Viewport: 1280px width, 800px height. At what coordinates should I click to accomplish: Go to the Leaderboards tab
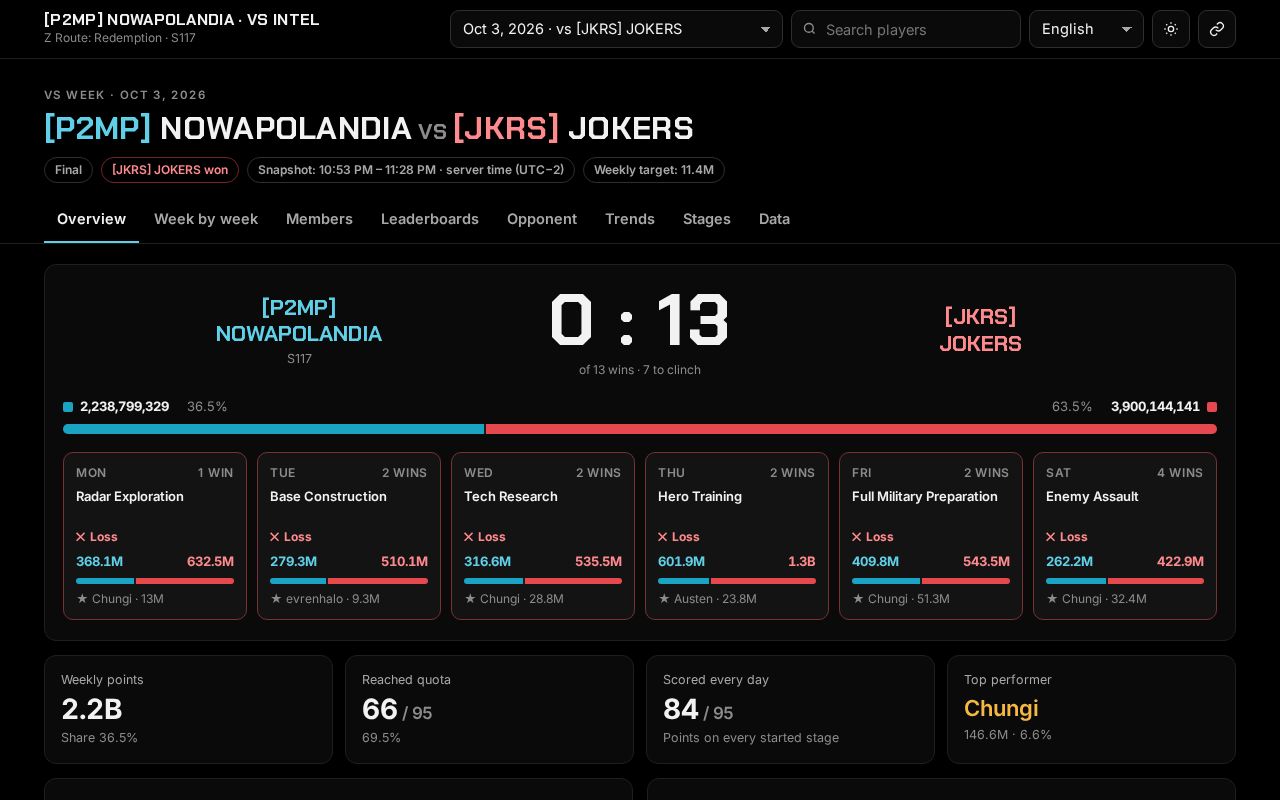tap(430, 219)
